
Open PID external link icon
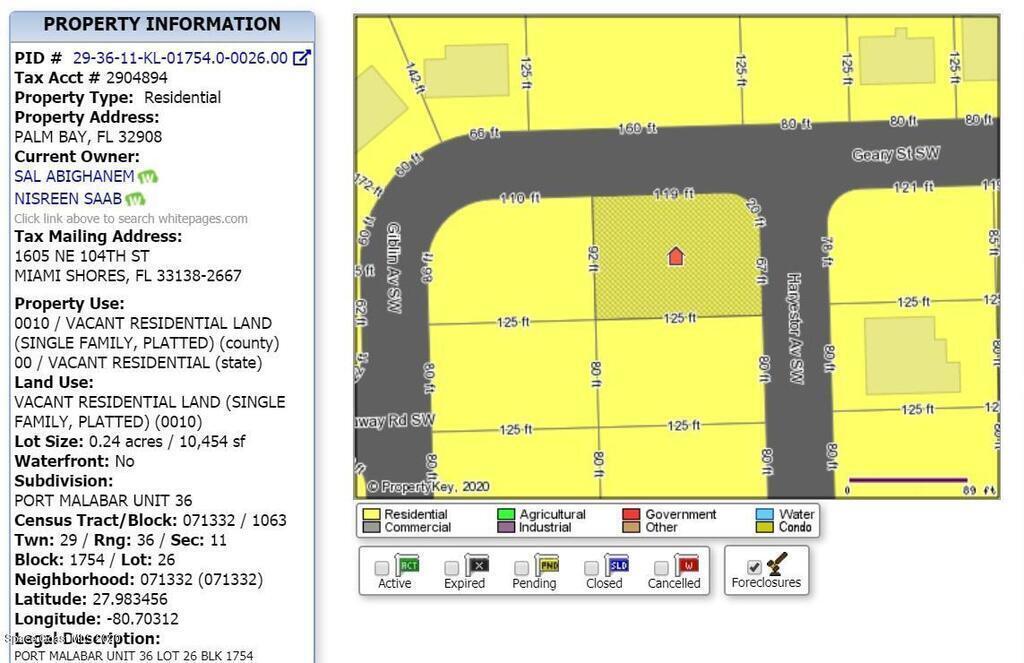(301, 58)
